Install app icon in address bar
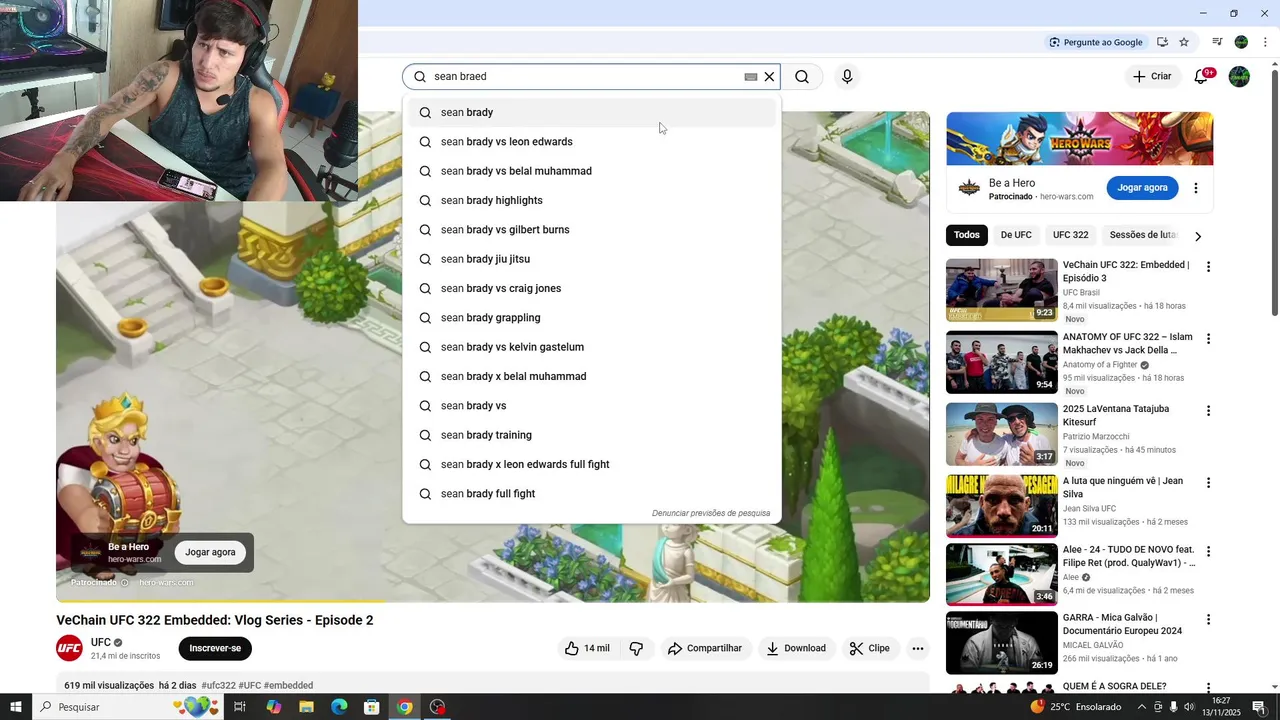 click(x=1162, y=42)
